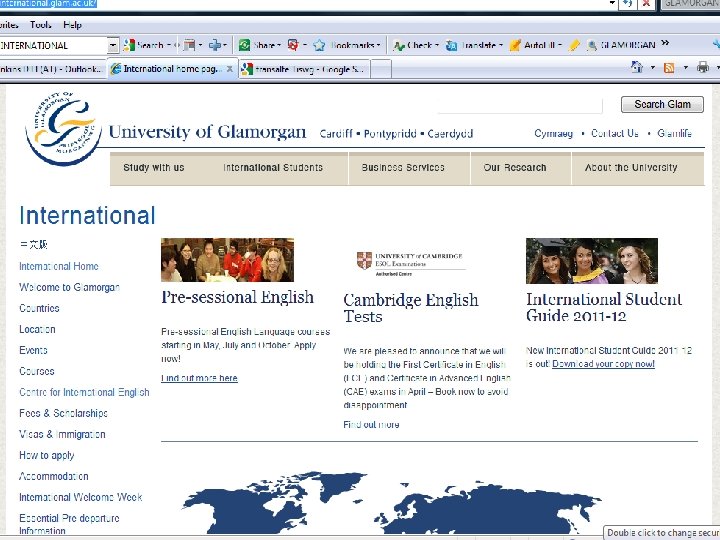The height and width of the screenshot is (540, 720).
Task: Click the Find out more here link
Action: (199, 378)
